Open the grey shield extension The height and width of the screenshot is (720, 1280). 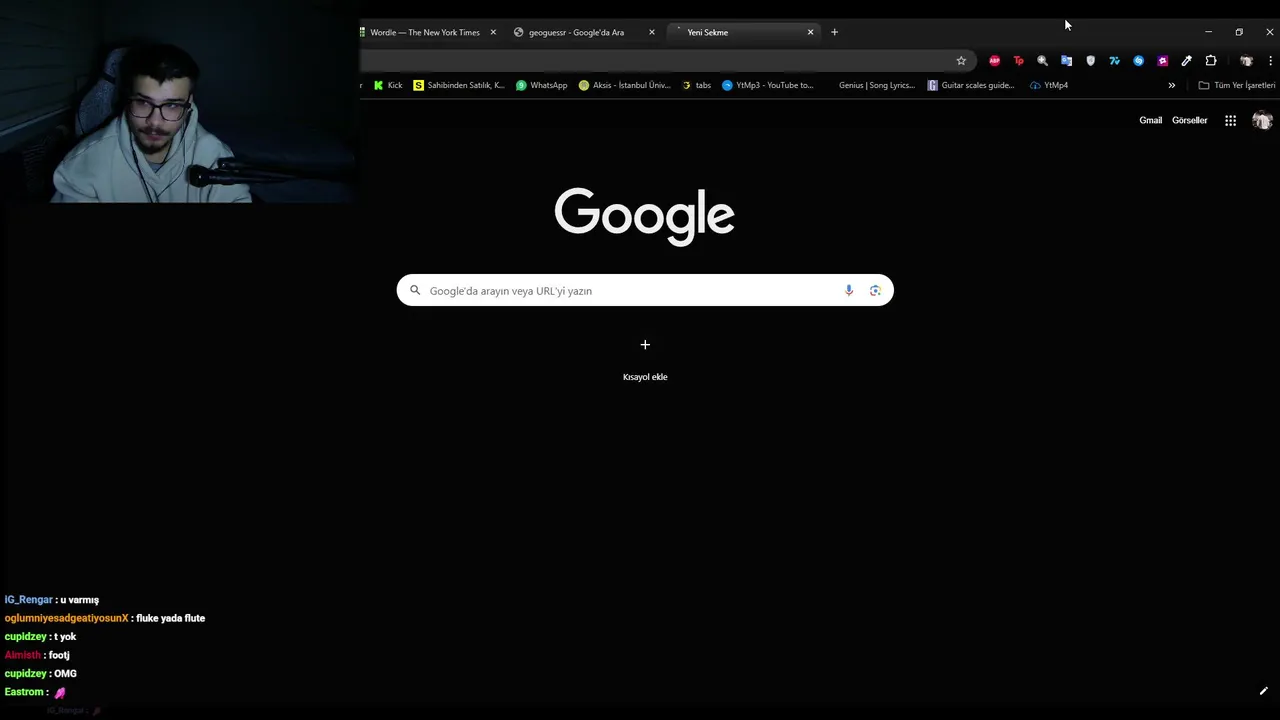click(1090, 61)
